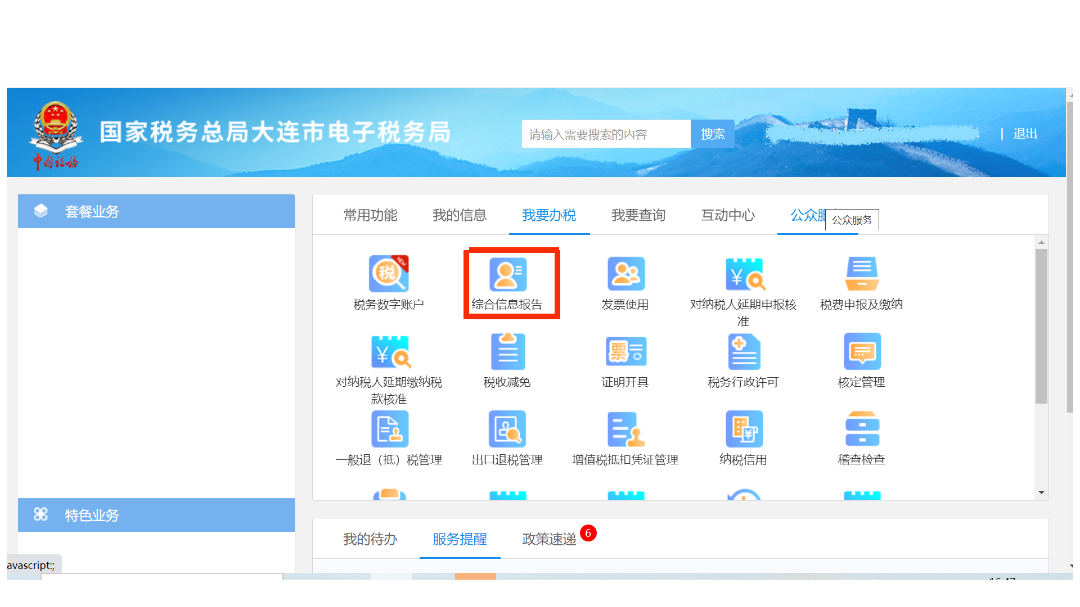Open 对纳税人延期申报核准 icon
1080x607 pixels.
[744, 274]
